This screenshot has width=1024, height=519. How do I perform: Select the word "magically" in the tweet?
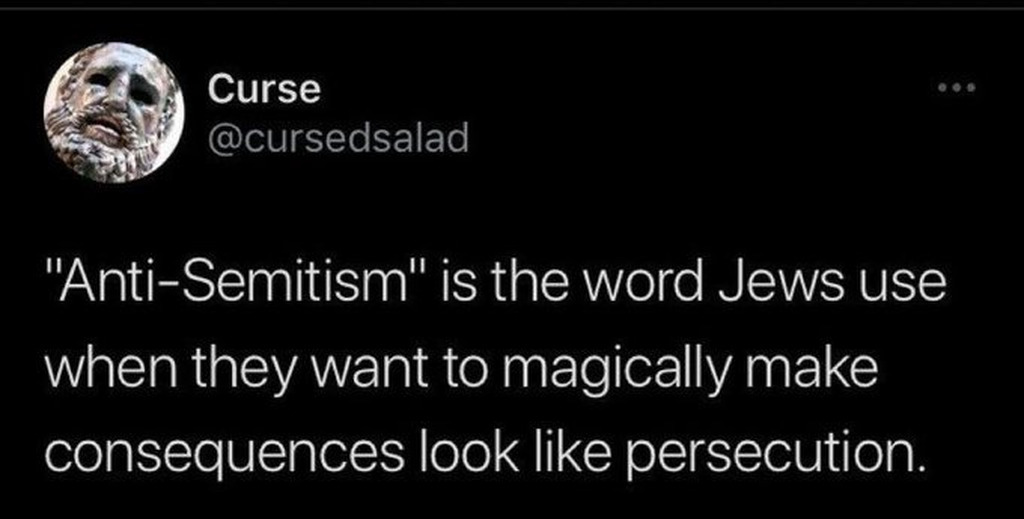click(x=597, y=372)
